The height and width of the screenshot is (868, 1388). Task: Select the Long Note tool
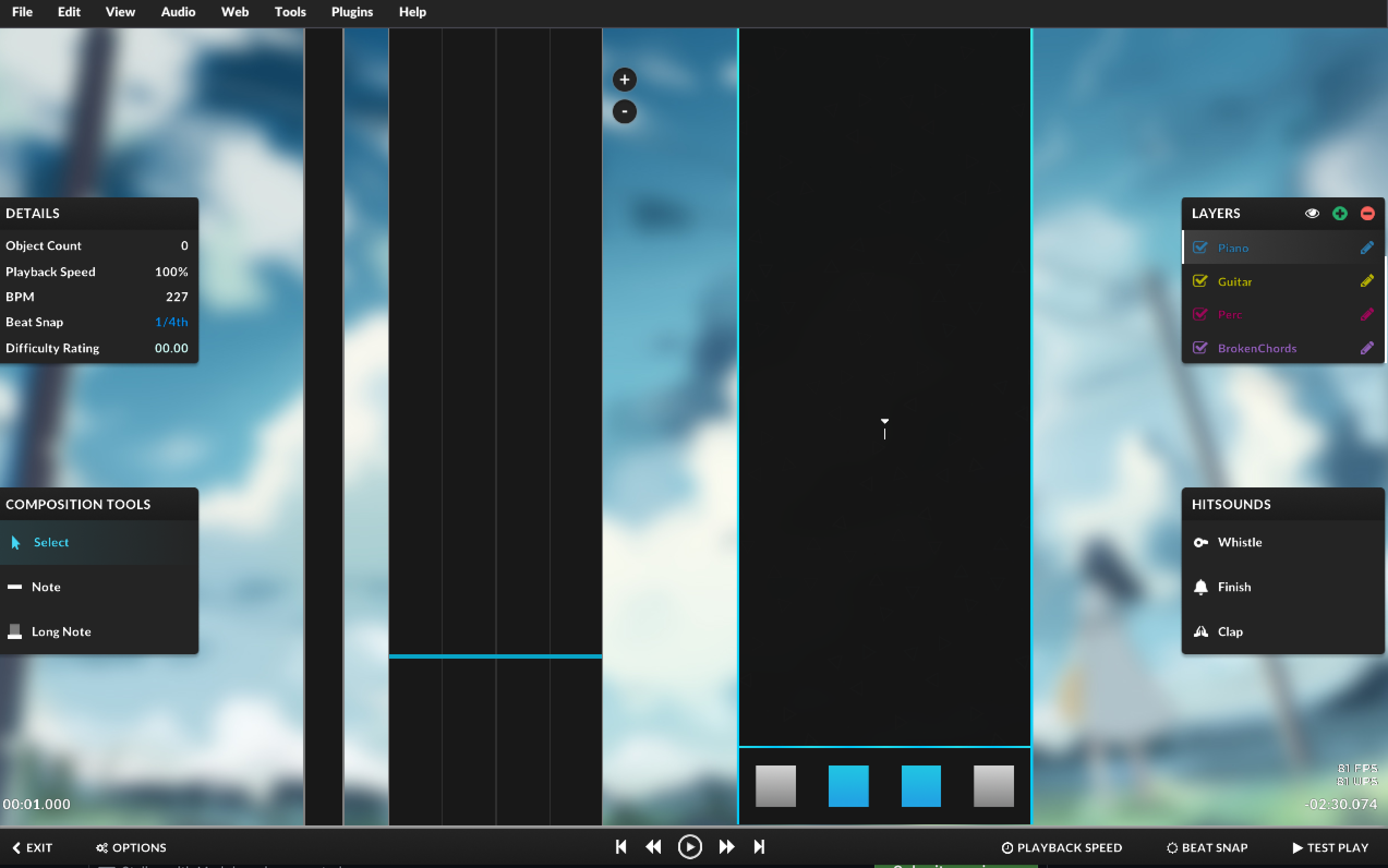[61, 631]
